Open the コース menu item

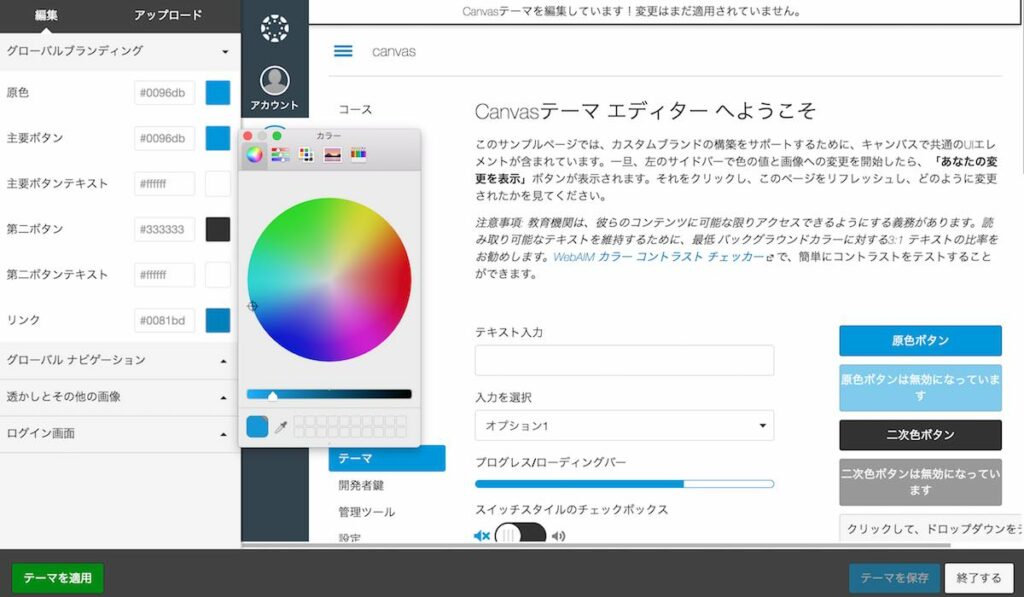[355, 109]
